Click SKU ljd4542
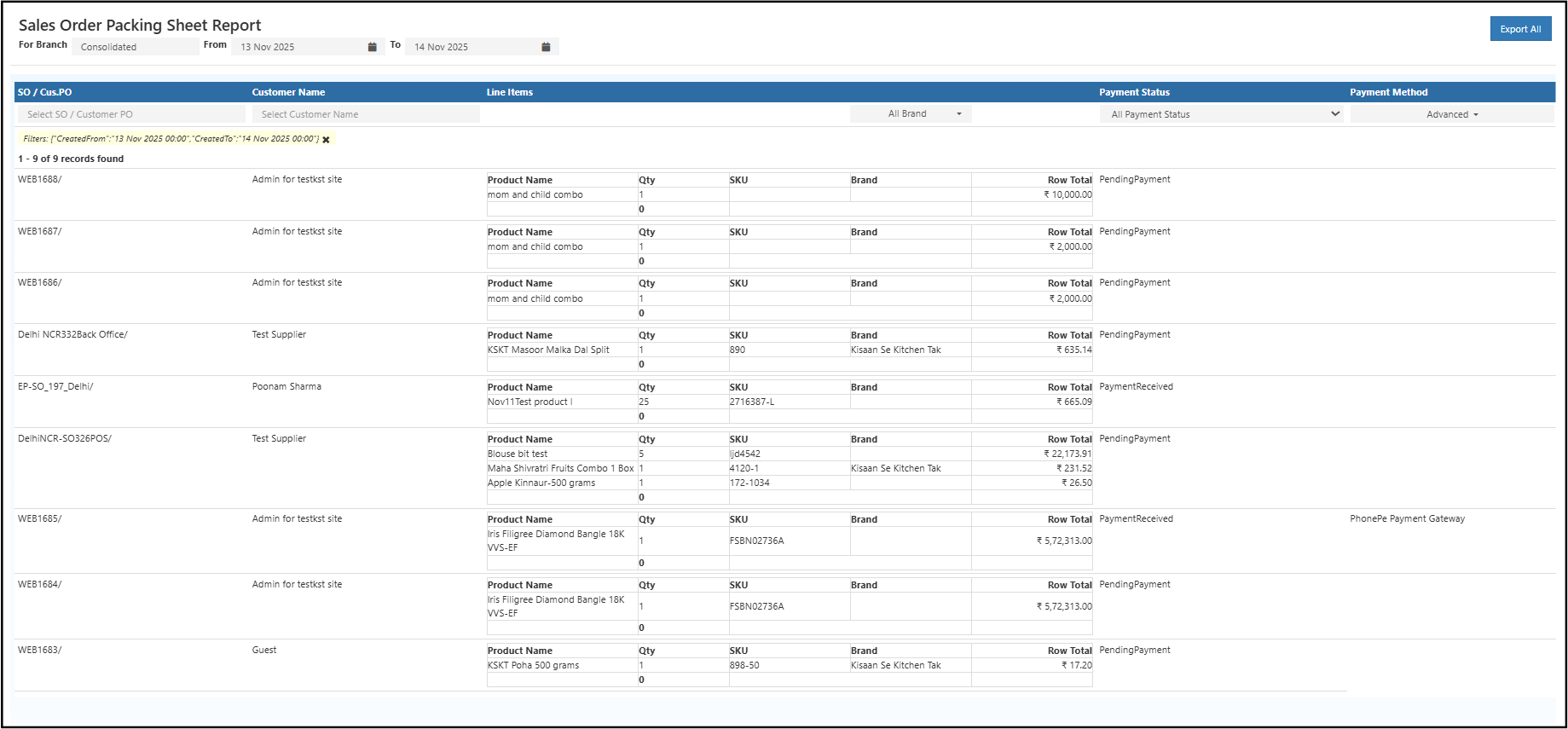Screen dimensions: 1568x729 (745, 454)
